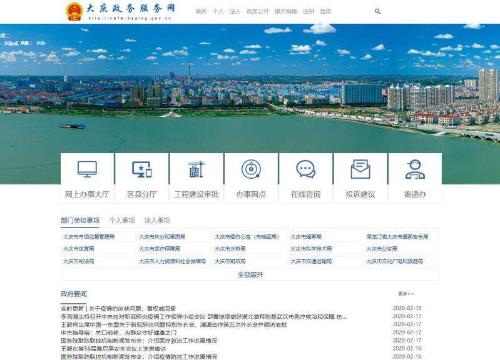The height and width of the screenshot is (360, 500).
Task: Open 大庆市人力资源和社会保障局 department link
Action: click(172, 261)
